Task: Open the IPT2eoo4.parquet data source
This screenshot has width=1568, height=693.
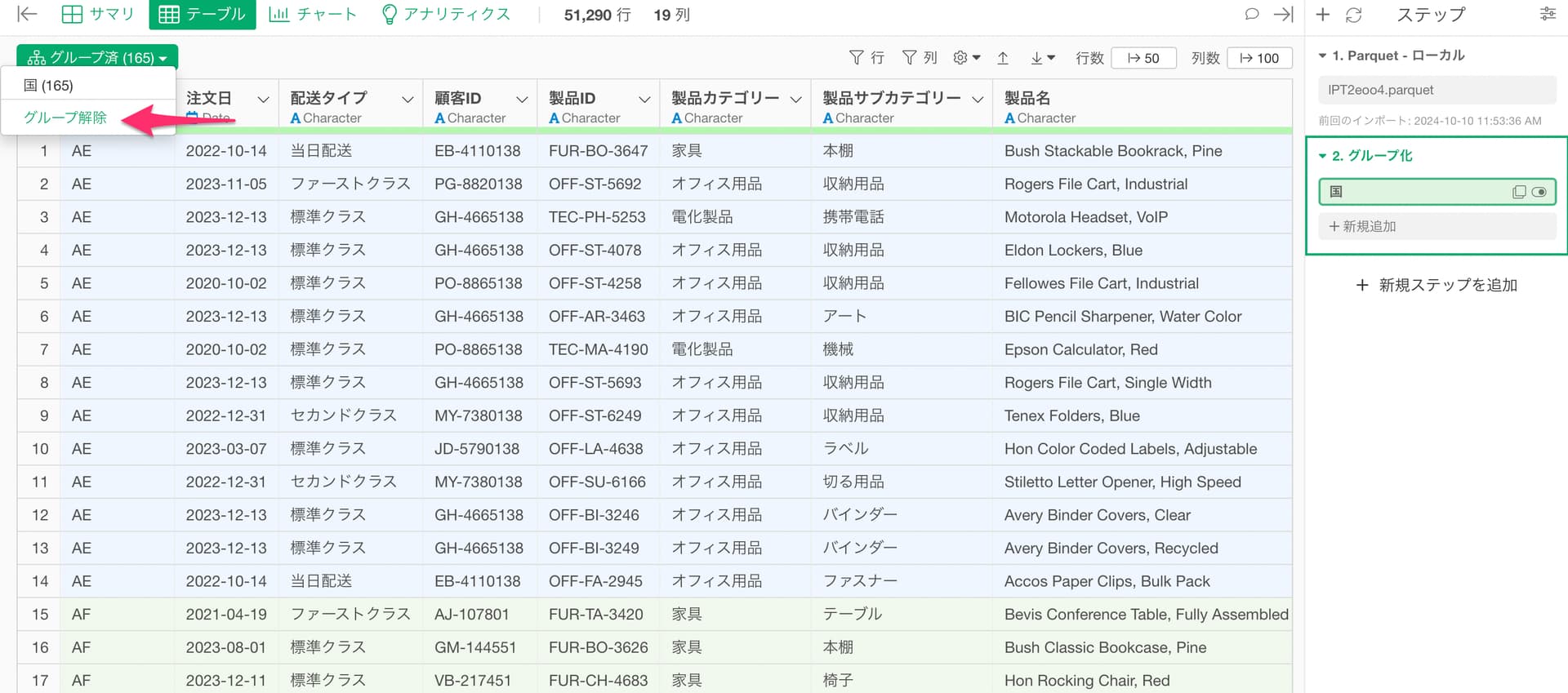Action: 1437,90
